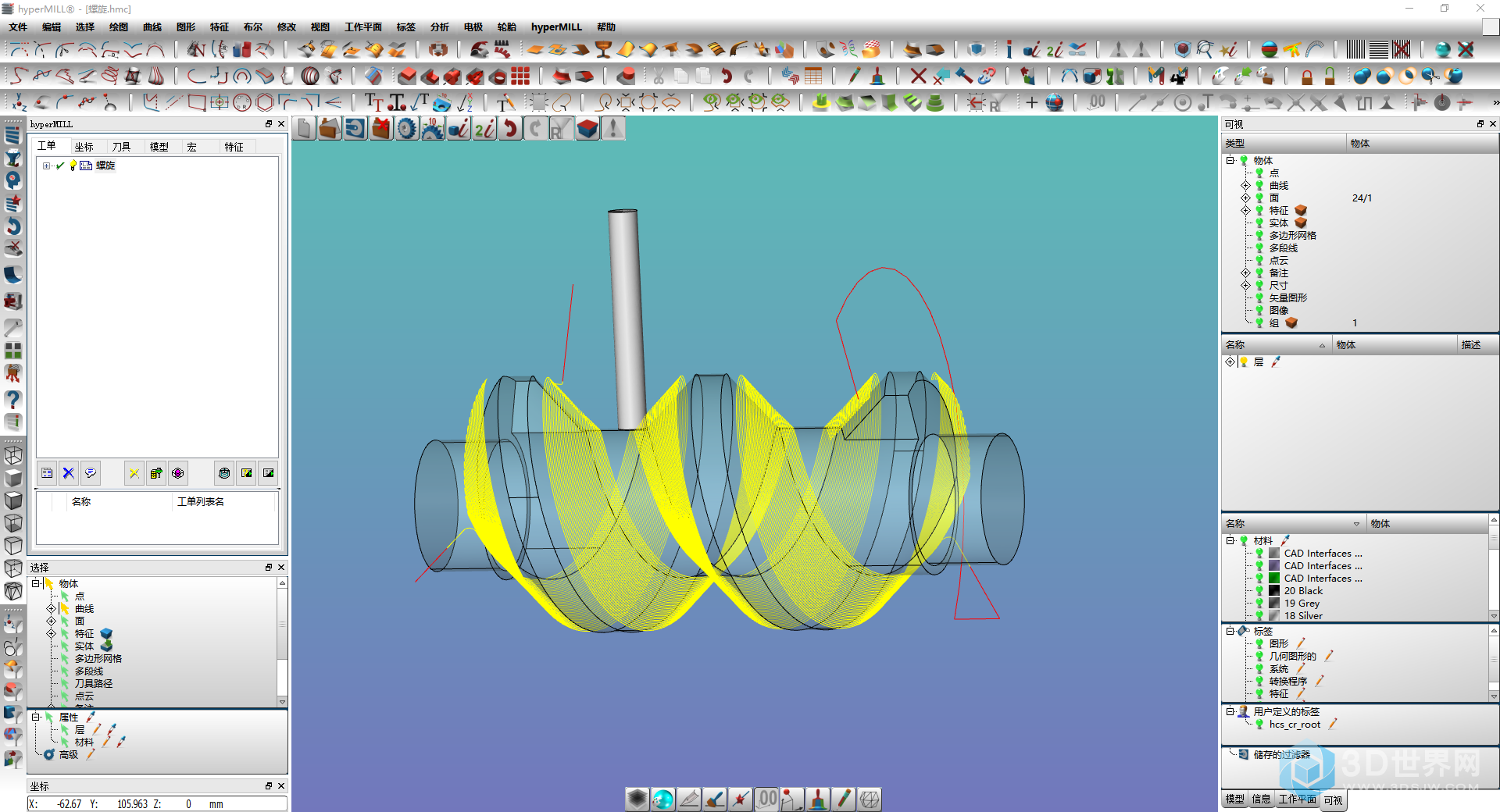Click the closed padlock lock icon

tap(1307, 76)
